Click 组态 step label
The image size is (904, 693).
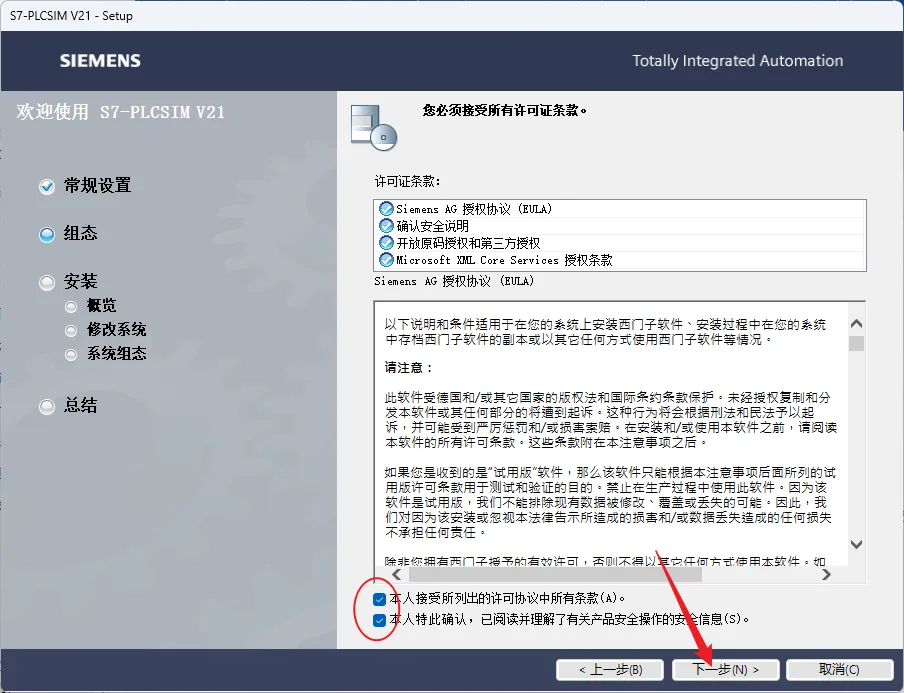tap(80, 233)
